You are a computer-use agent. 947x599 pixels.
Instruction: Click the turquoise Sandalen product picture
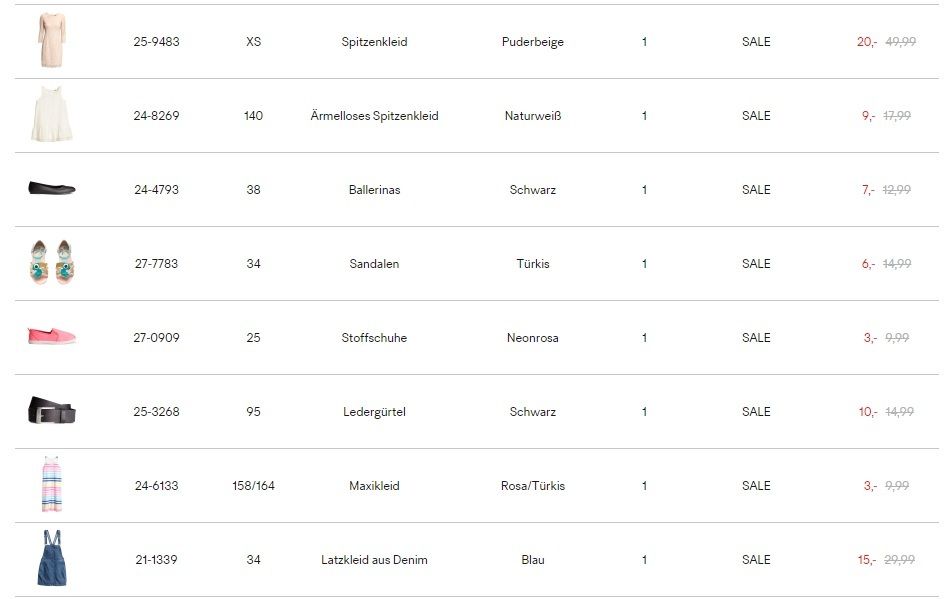[52, 262]
